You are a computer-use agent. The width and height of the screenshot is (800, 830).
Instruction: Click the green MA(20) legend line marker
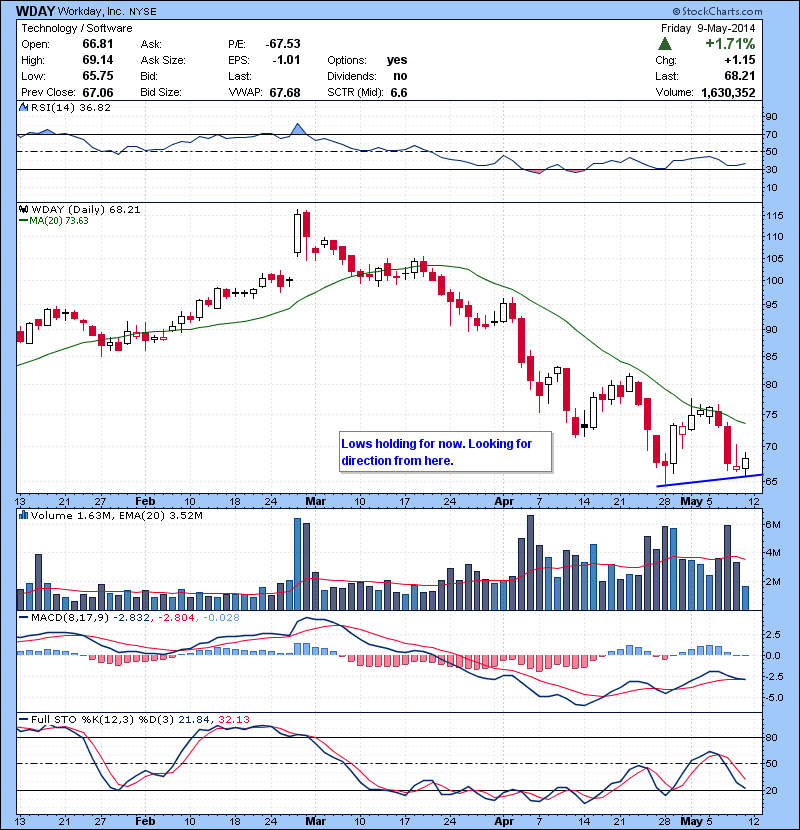coord(23,221)
